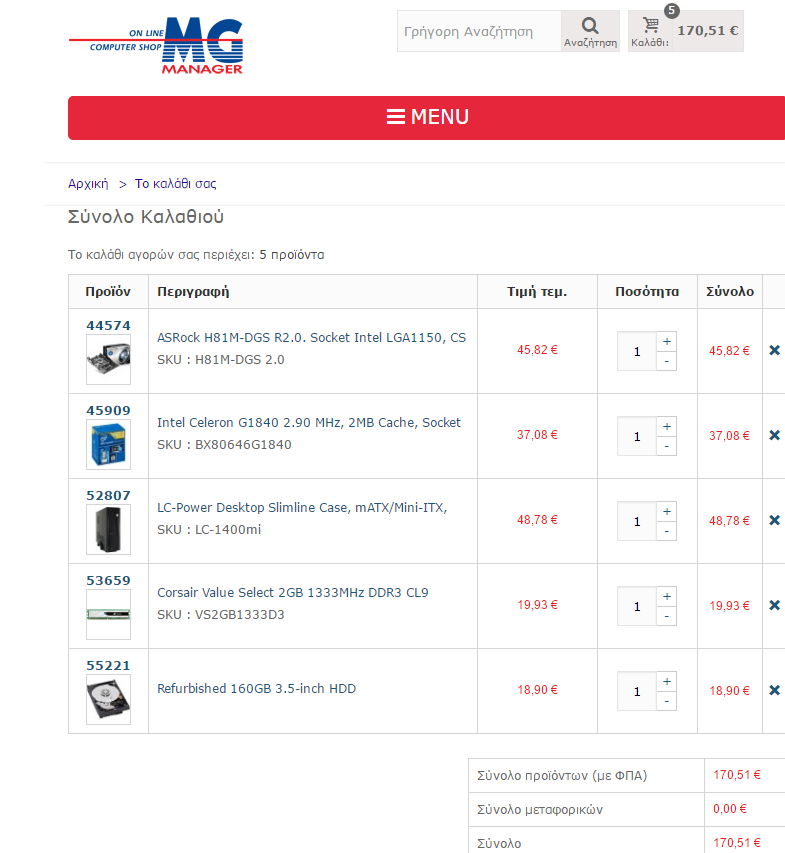785x853 pixels.
Task: Click SKU : BX80646G1840 text
Action: [224, 444]
